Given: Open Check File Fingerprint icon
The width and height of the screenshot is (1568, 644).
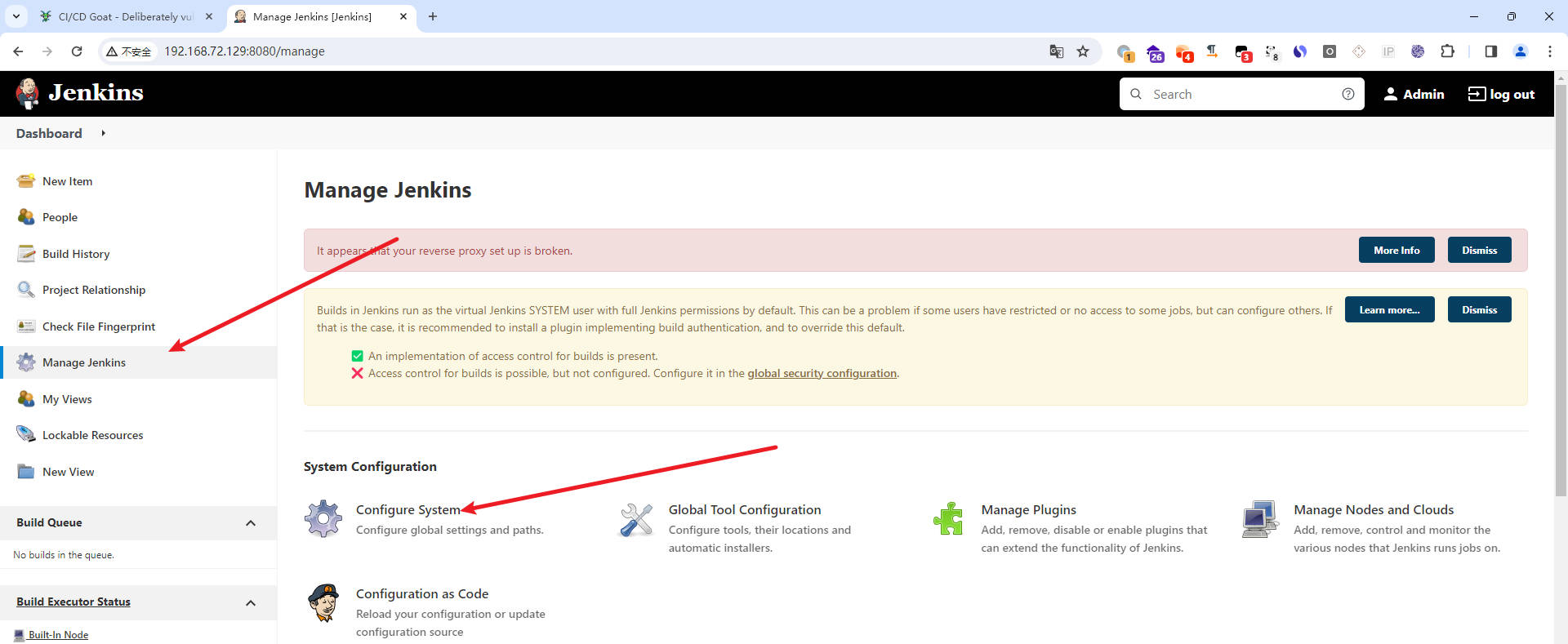Looking at the screenshot, I should click(x=26, y=326).
